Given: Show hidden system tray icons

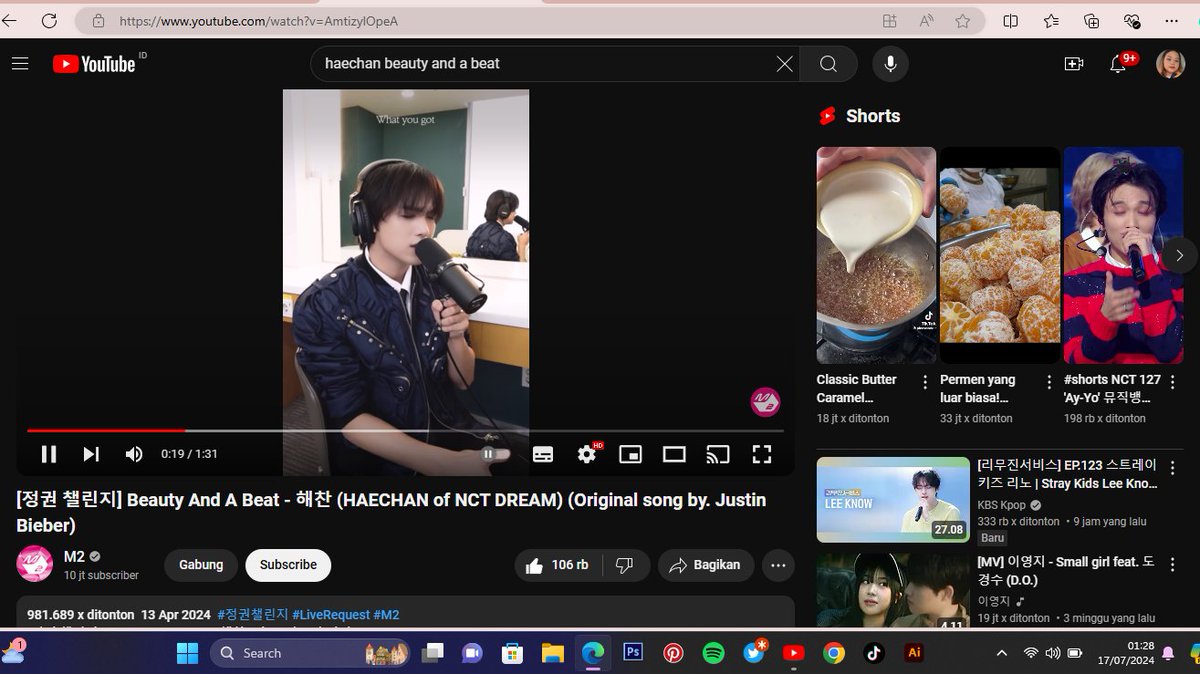Looking at the screenshot, I should [1002, 653].
